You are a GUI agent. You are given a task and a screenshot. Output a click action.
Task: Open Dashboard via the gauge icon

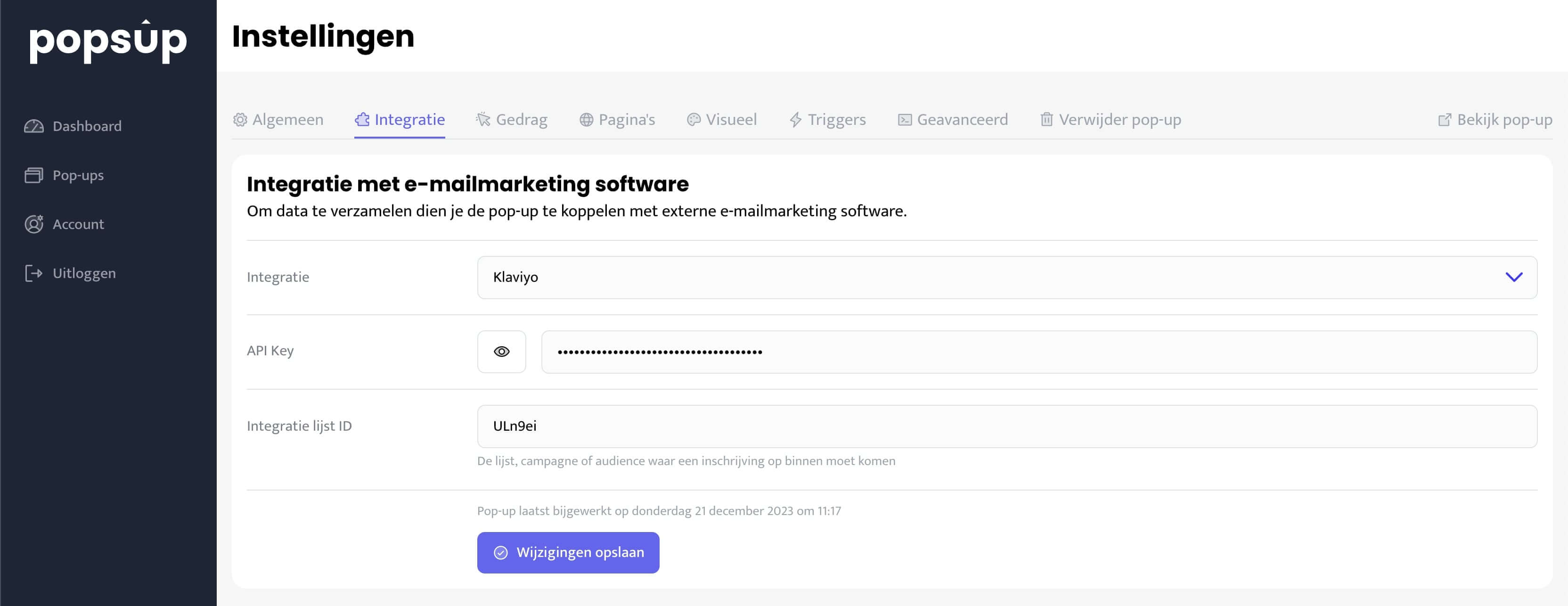point(33,126)
